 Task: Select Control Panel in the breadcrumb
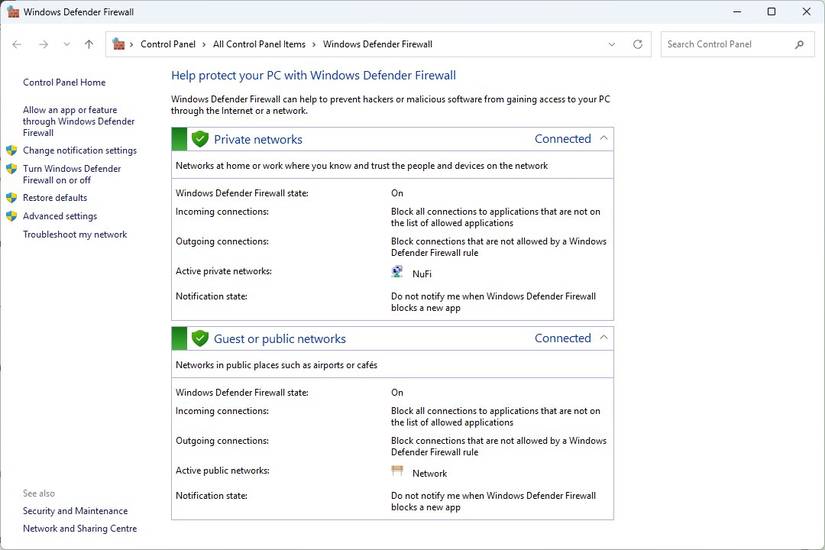coord(168,45)
